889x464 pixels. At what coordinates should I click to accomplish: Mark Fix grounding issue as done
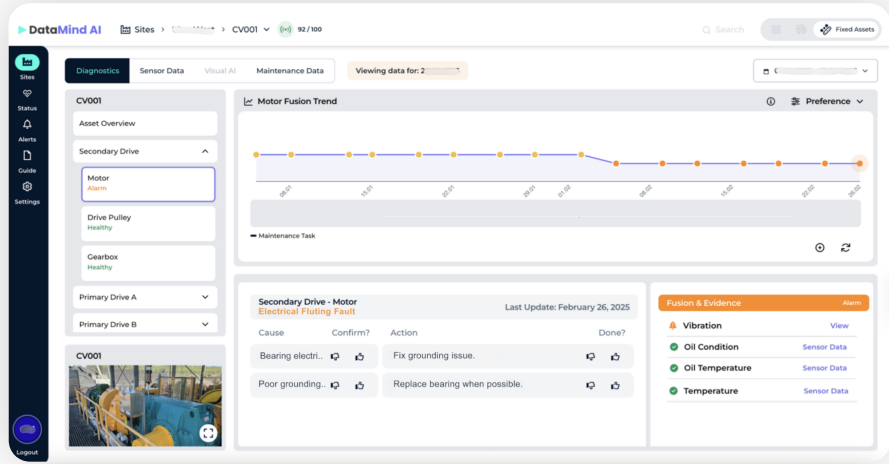(x=615, y=356)
